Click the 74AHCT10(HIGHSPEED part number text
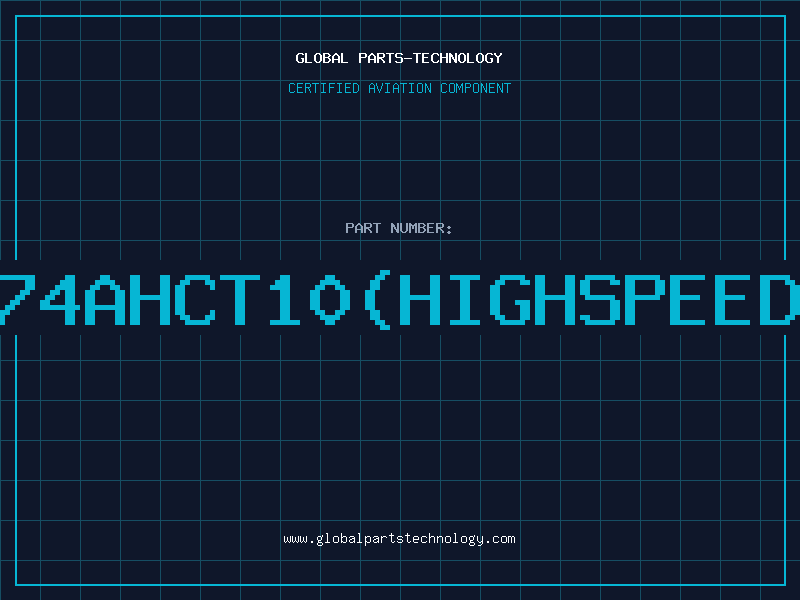Viewport: 800px width, 600px height. (400, 300)
